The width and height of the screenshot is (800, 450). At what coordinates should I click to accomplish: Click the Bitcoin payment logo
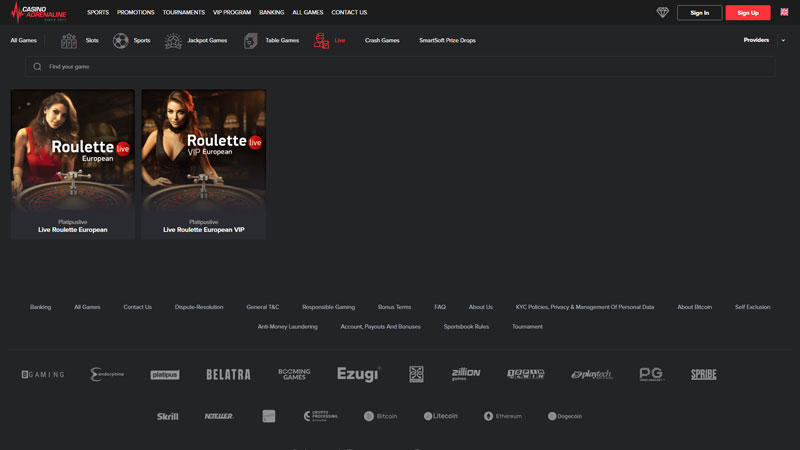pos(381,416)
